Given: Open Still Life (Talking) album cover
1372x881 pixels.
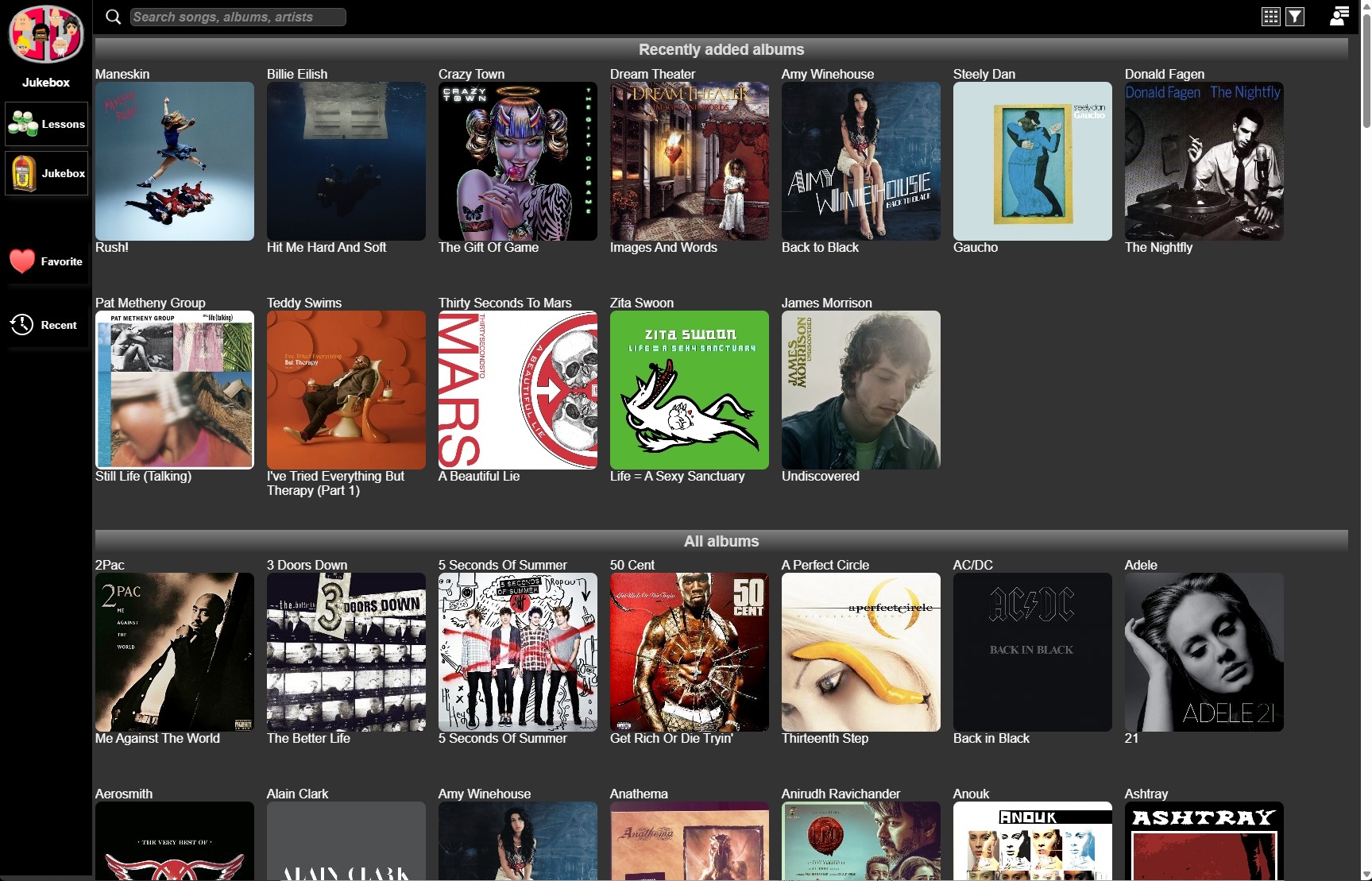Looking at the screenshot, I should tap(175, 390).
